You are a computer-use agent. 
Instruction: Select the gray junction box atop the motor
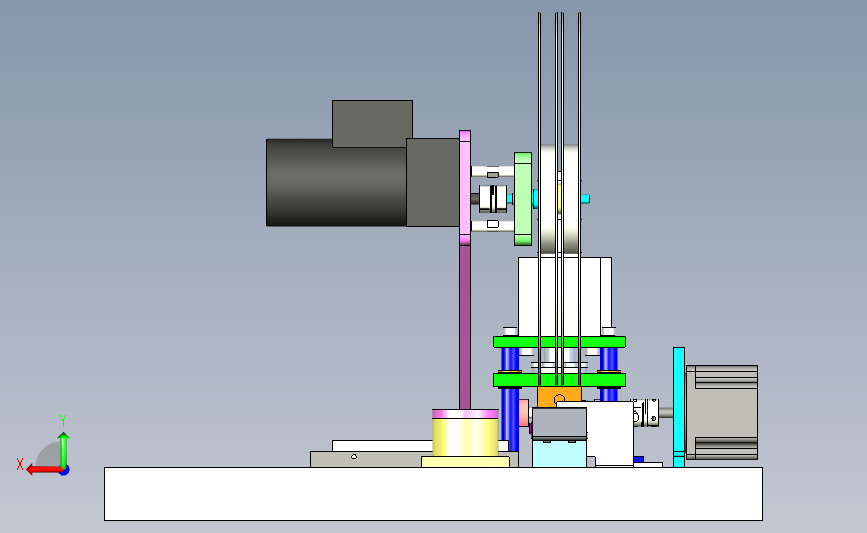372,123
